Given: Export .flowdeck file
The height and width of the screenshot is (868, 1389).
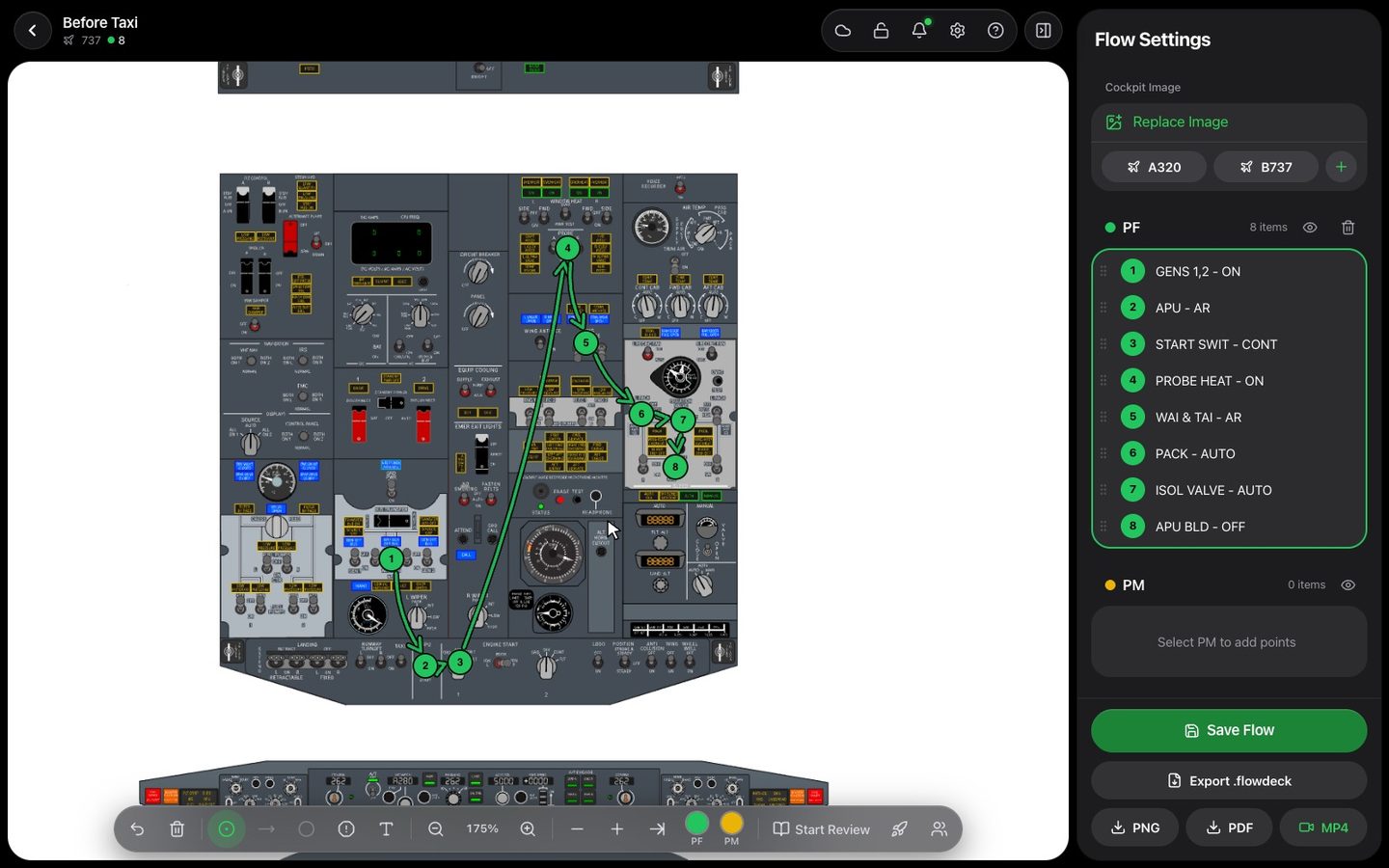Looking at the screenshot, I should (x=1229, y=781).
